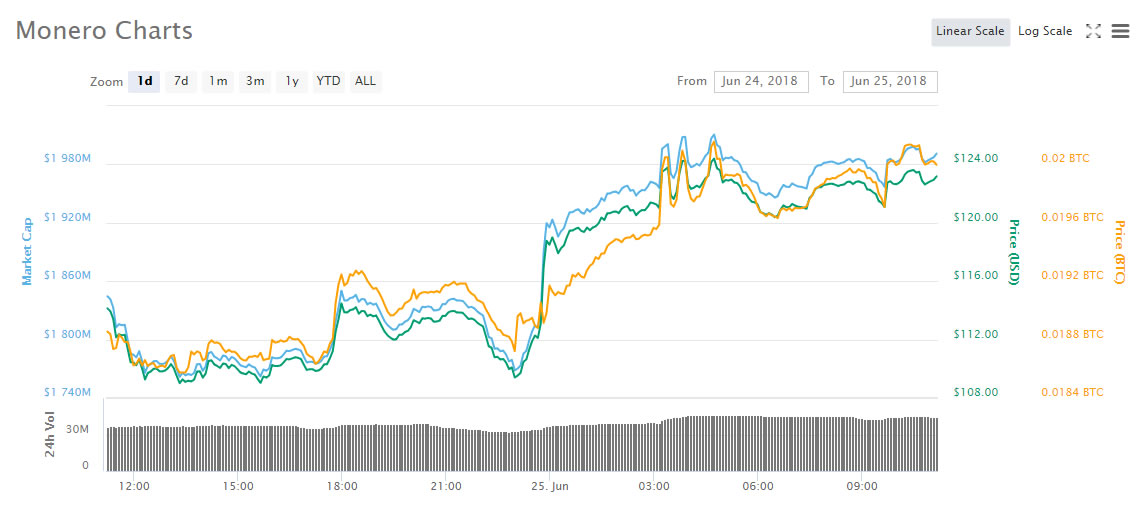Click the Price (USD) axis title
This screenshot has height=505, width=1143.
coord(1013,251)
